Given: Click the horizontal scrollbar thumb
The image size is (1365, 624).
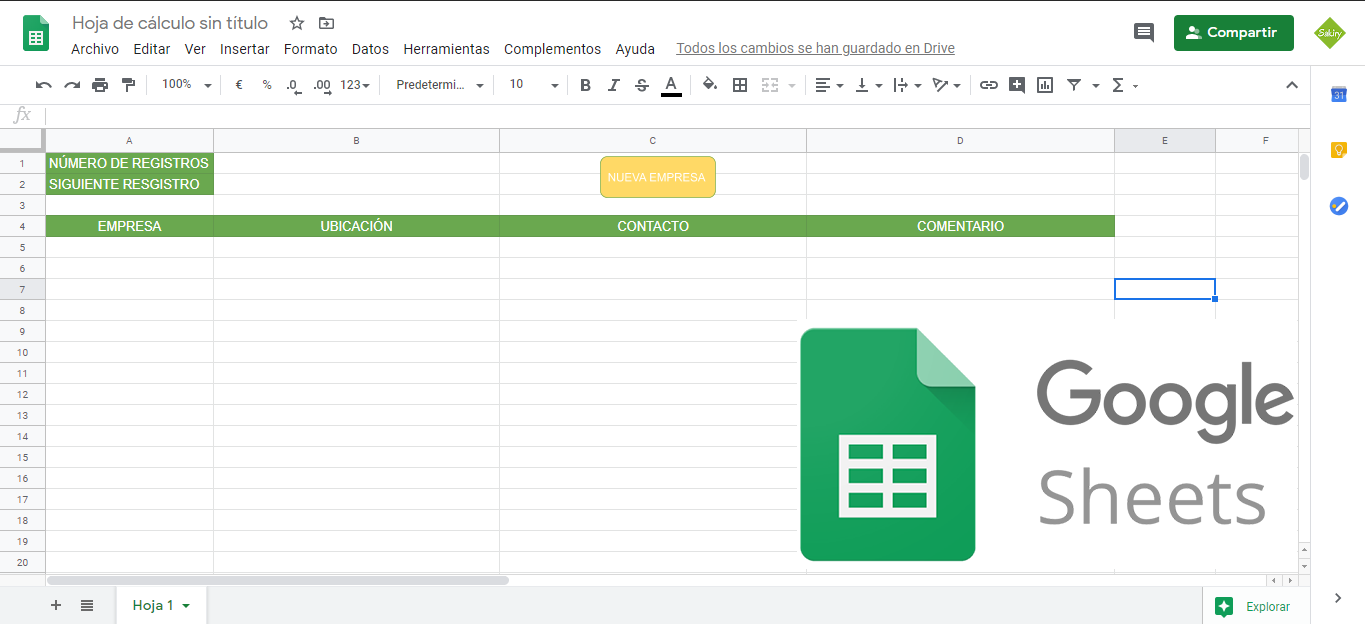Looking at the screenshot, I should [277, 580].
